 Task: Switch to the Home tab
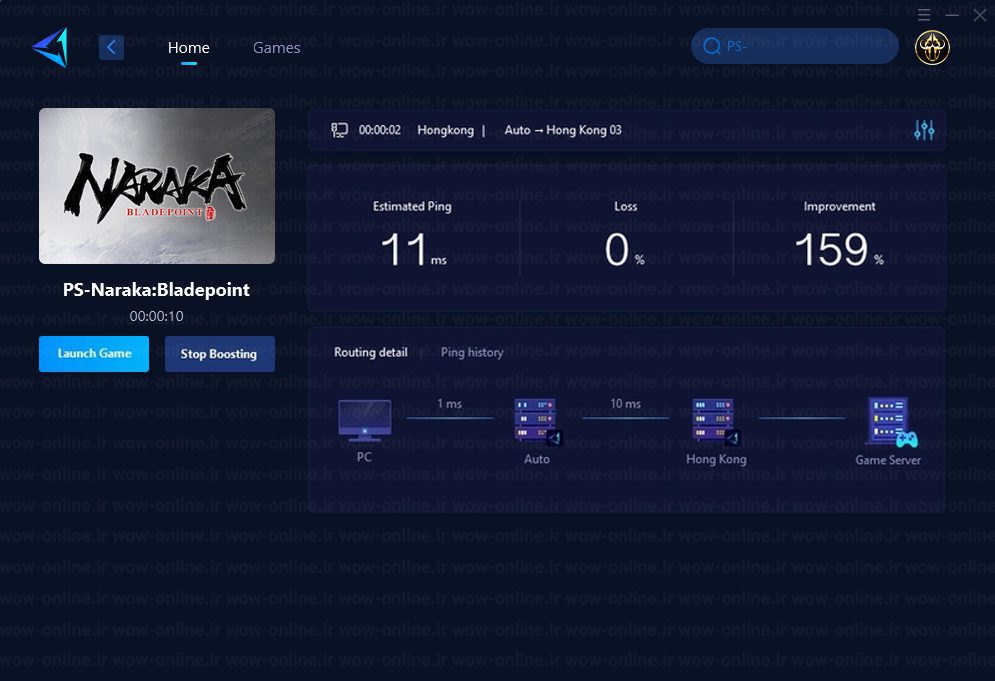(188, 48)
